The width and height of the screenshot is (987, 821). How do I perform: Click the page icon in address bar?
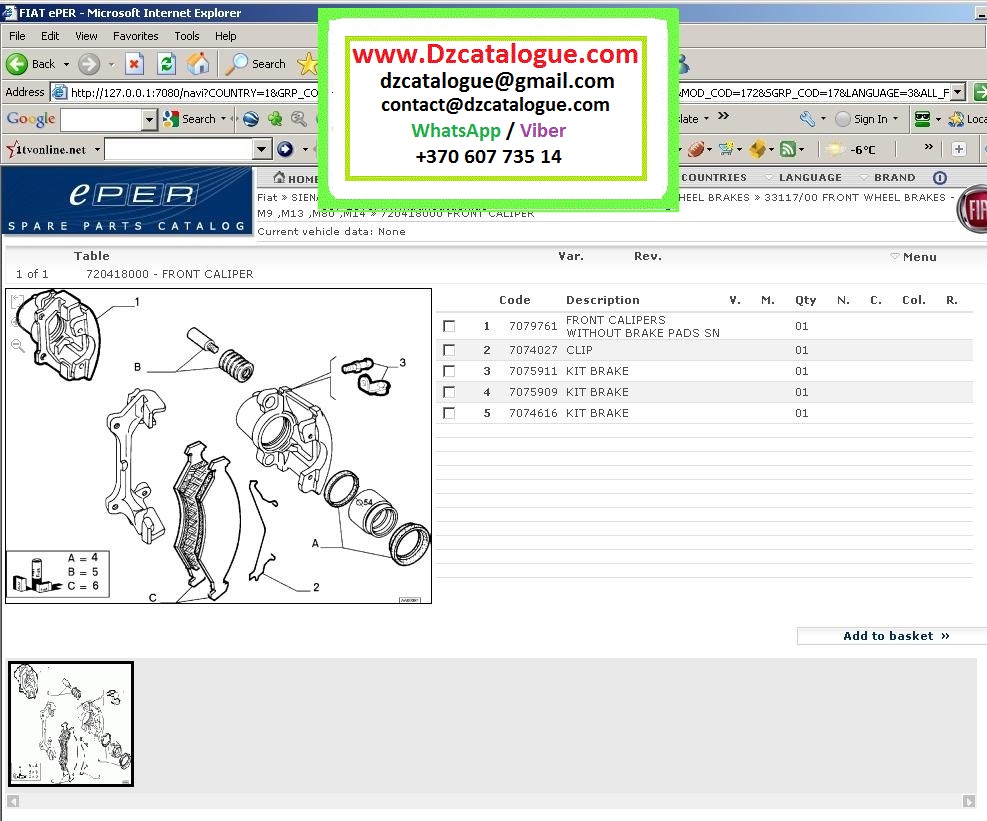tap(59, 93)
